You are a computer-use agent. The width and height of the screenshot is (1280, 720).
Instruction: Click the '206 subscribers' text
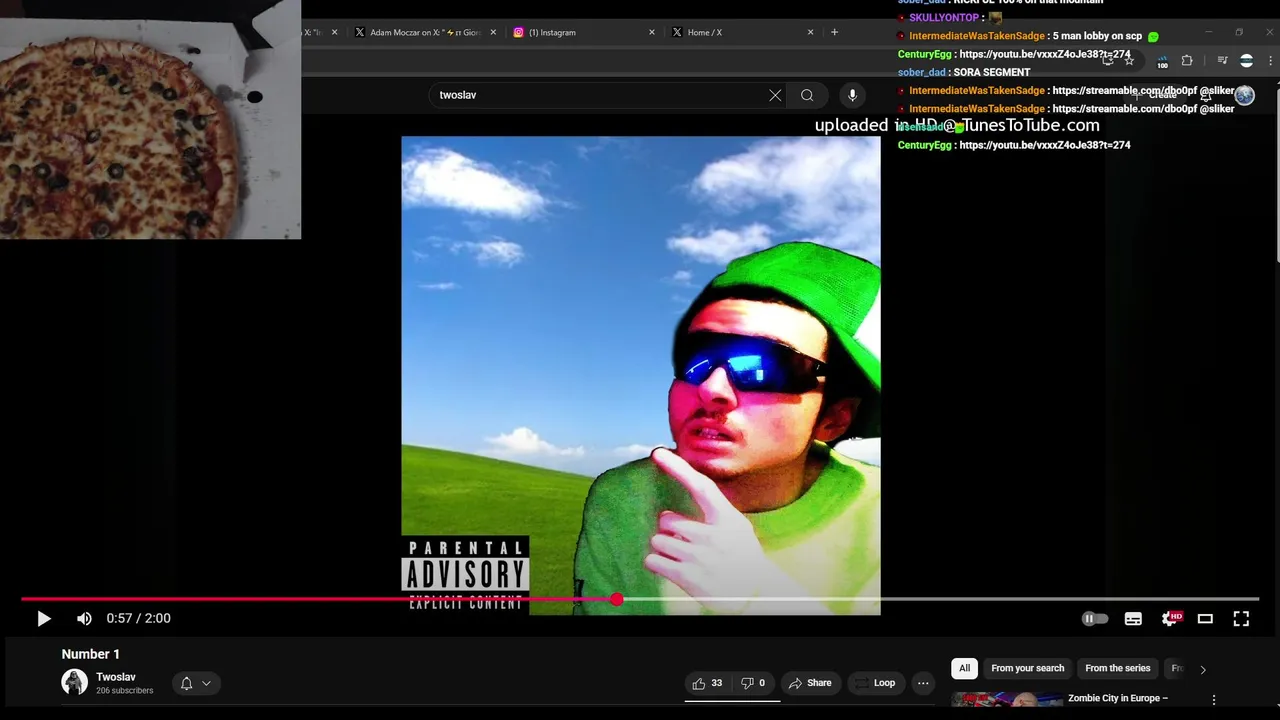click(124, 691)
